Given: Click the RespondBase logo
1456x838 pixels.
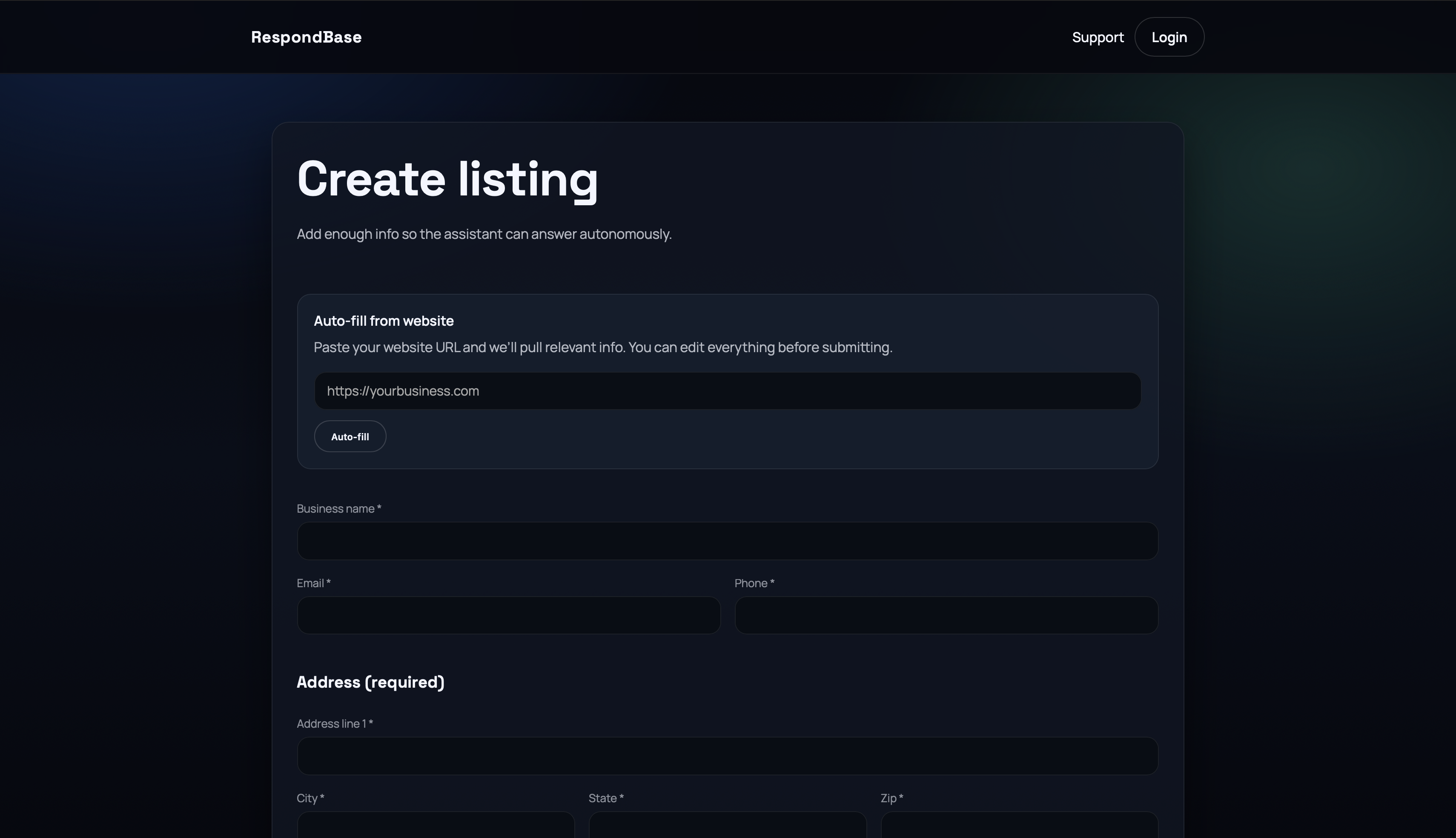Looking at the screenshot, I should [306, 36].
